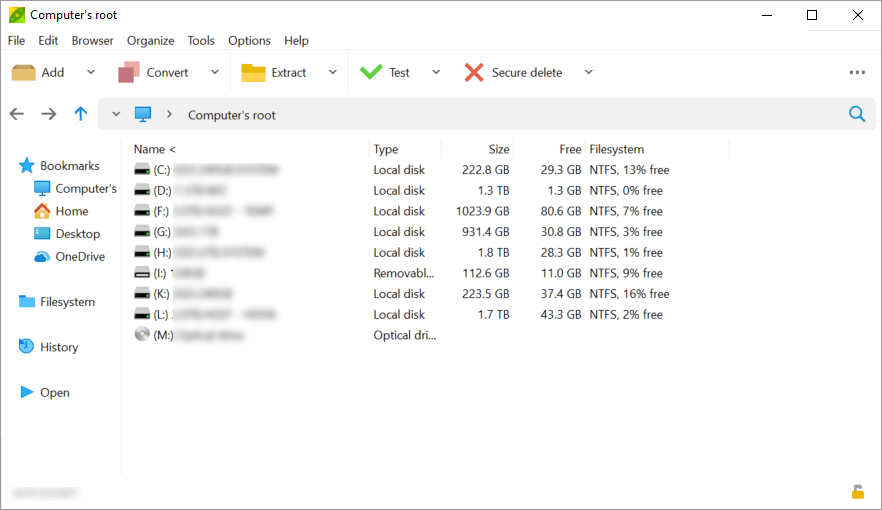Expand the Secure delete dropdown arrow

tap(589, 72)
